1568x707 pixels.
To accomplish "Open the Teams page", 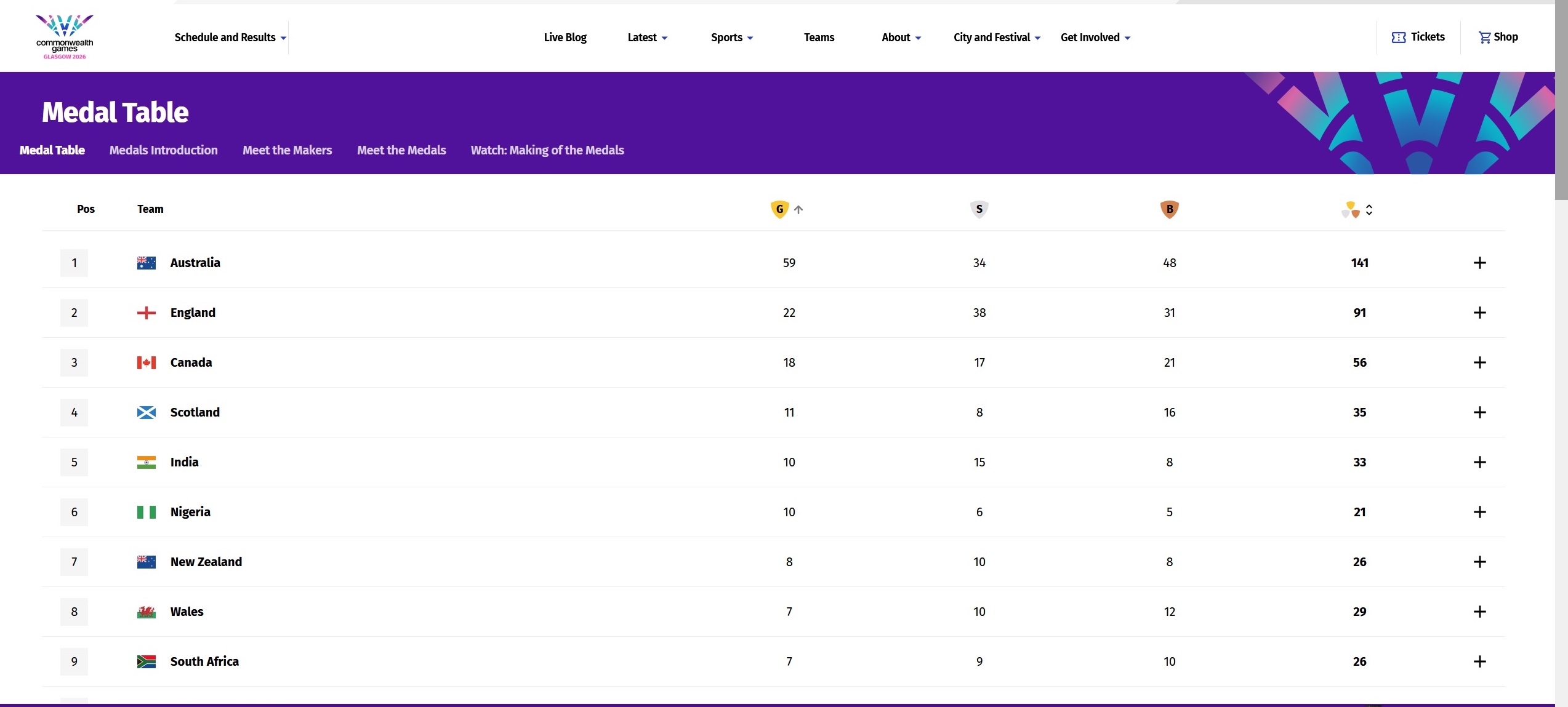I will pos(819,38).
